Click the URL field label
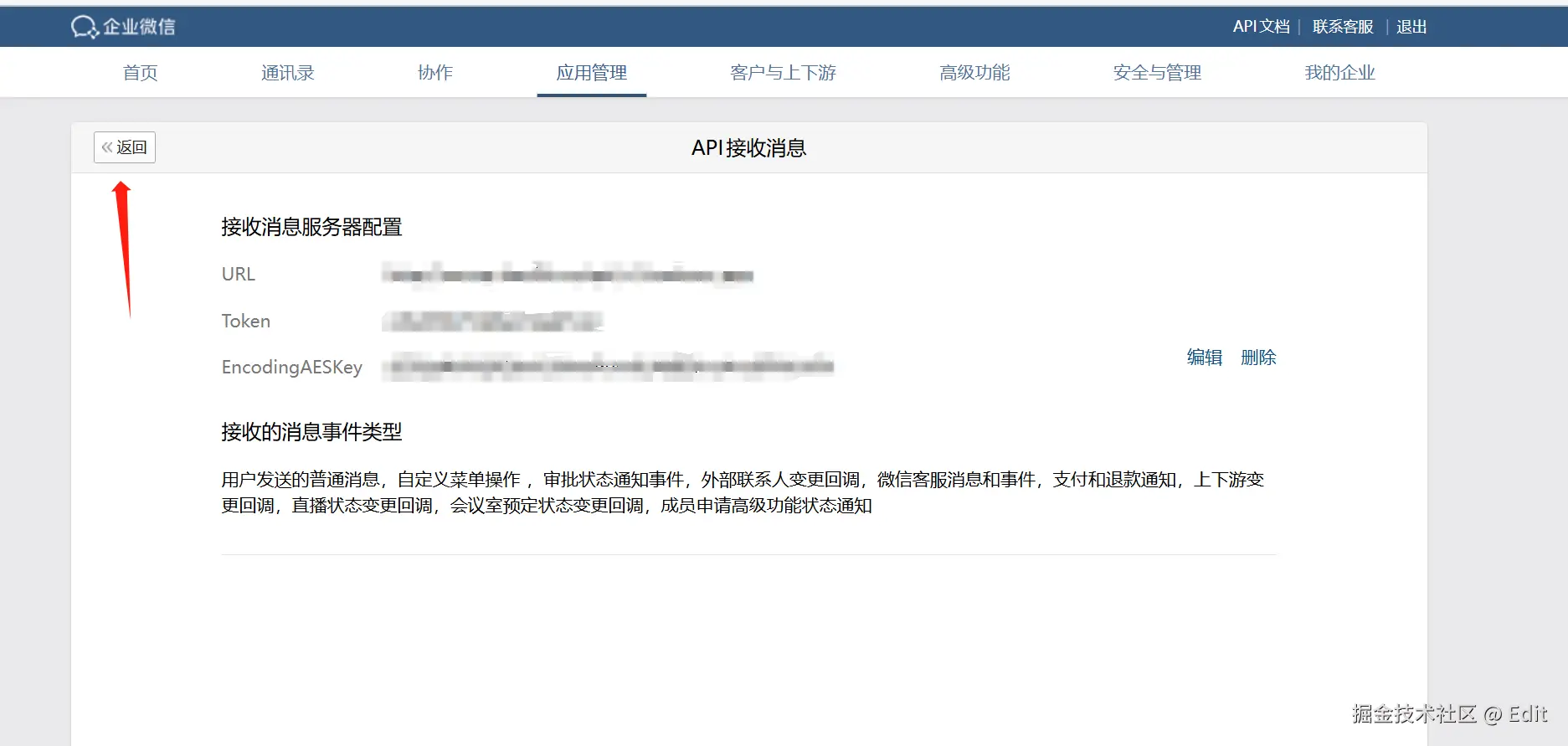This screenshot has height=746, width=1568. (x=239, y=274)
